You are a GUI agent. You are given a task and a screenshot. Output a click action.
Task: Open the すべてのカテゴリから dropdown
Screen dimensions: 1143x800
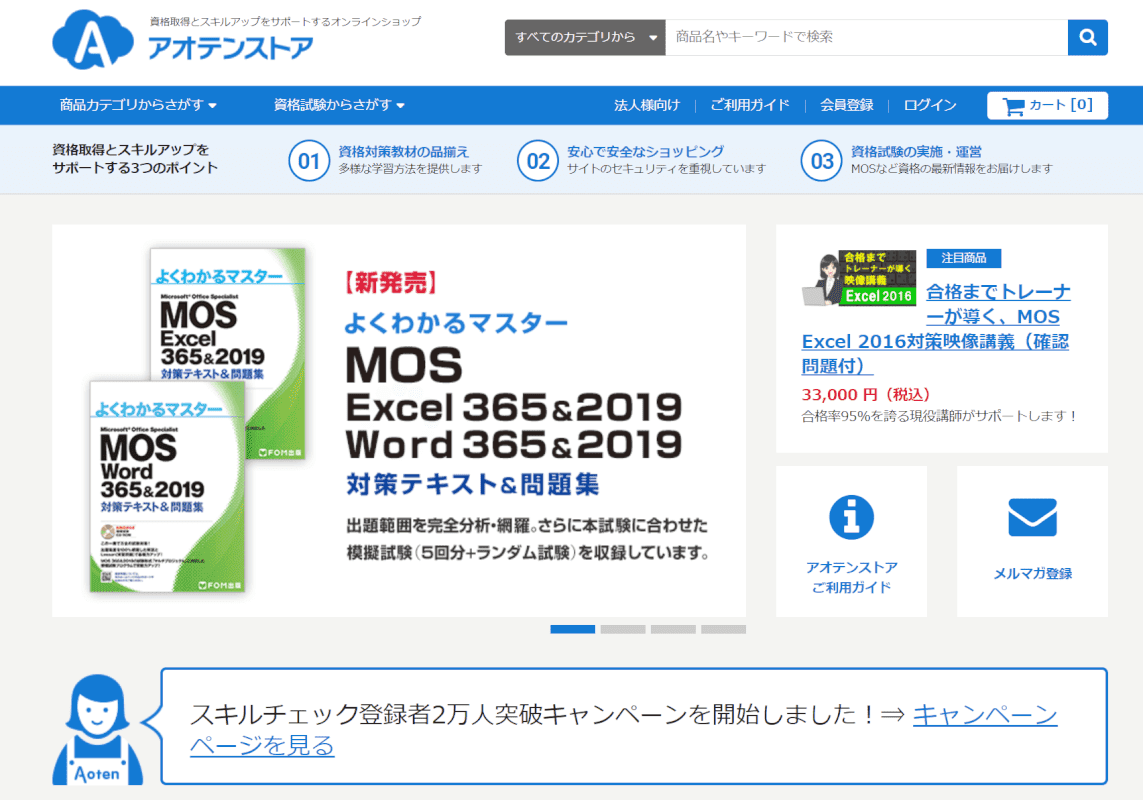click(585, 37)
